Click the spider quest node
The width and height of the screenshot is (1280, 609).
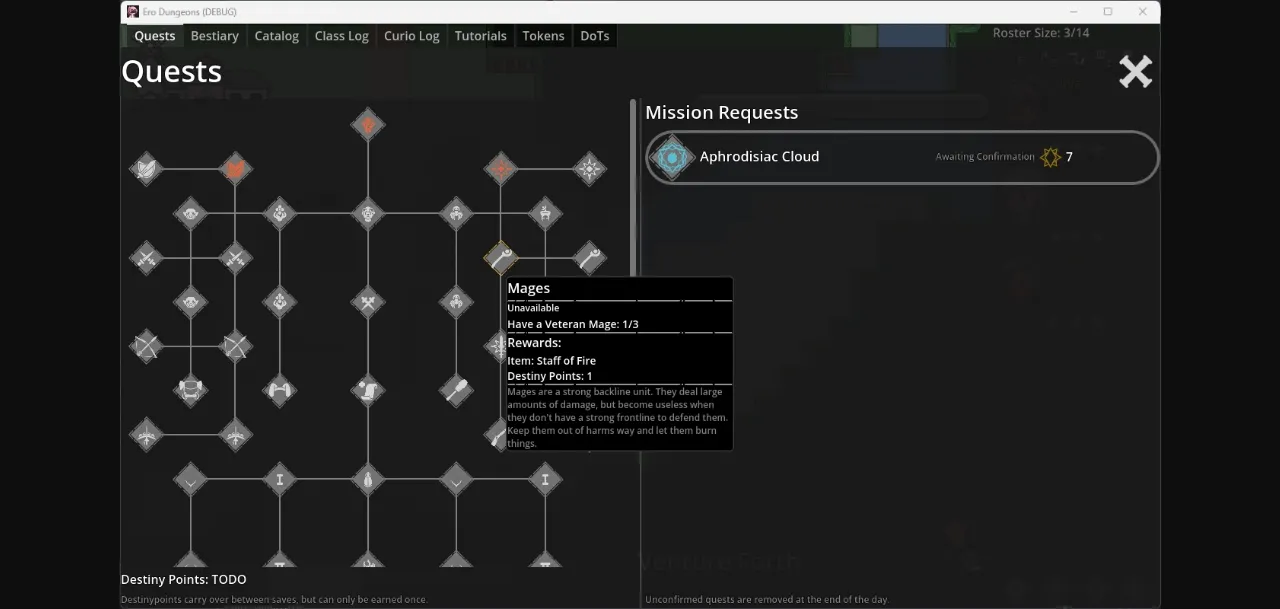456,213
